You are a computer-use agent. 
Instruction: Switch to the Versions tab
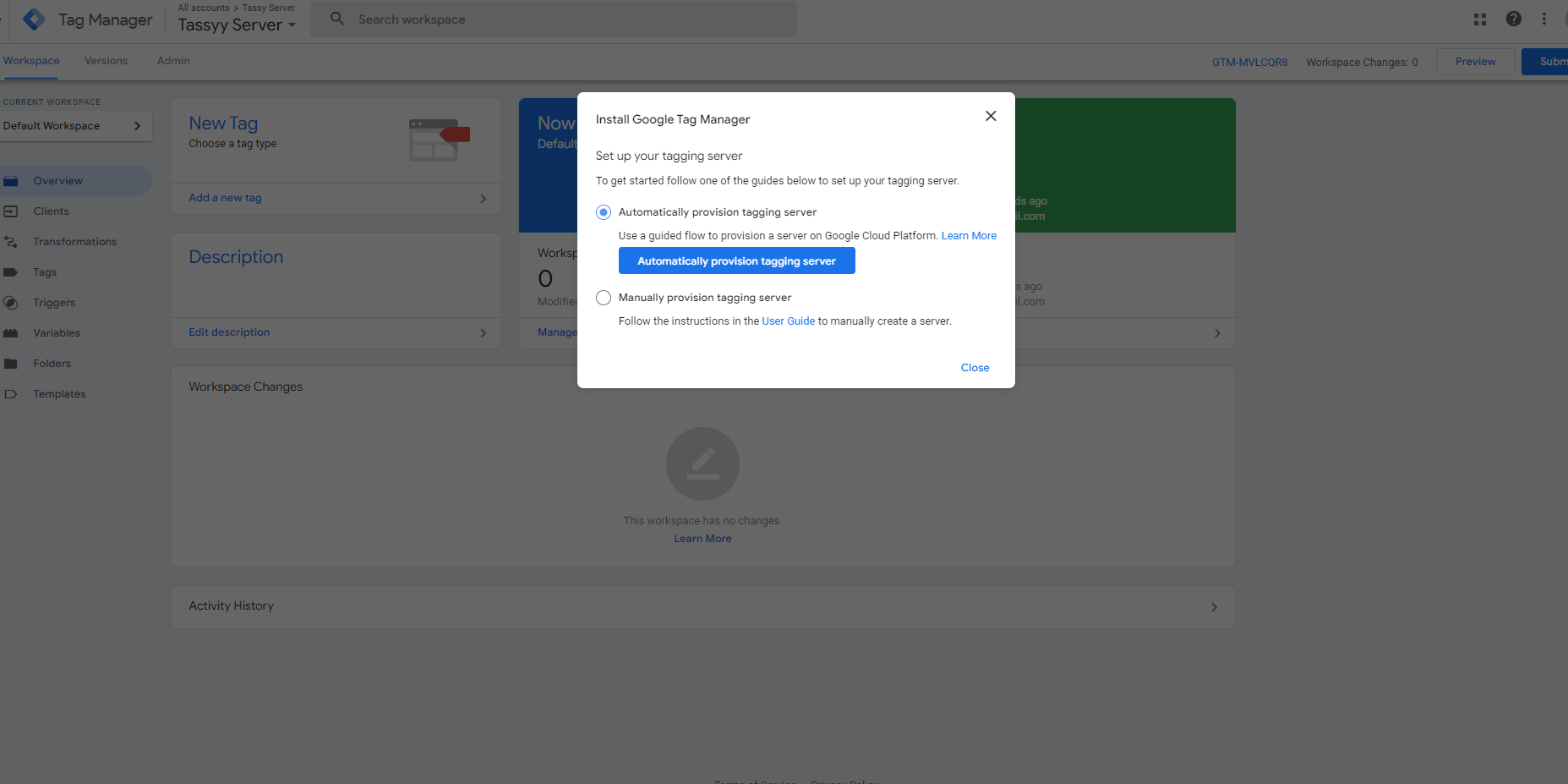[x=106, y=61]
